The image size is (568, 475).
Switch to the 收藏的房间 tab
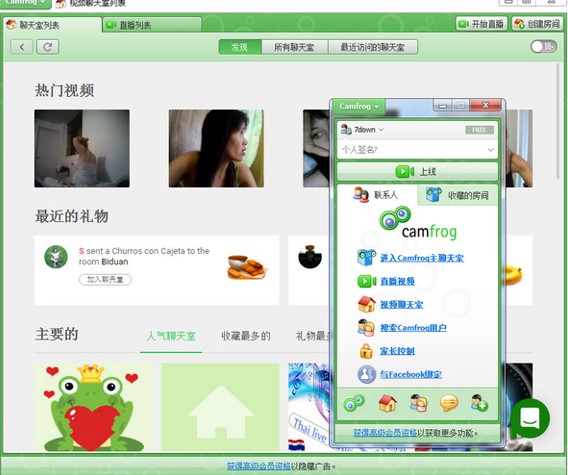tap(457, 195)
